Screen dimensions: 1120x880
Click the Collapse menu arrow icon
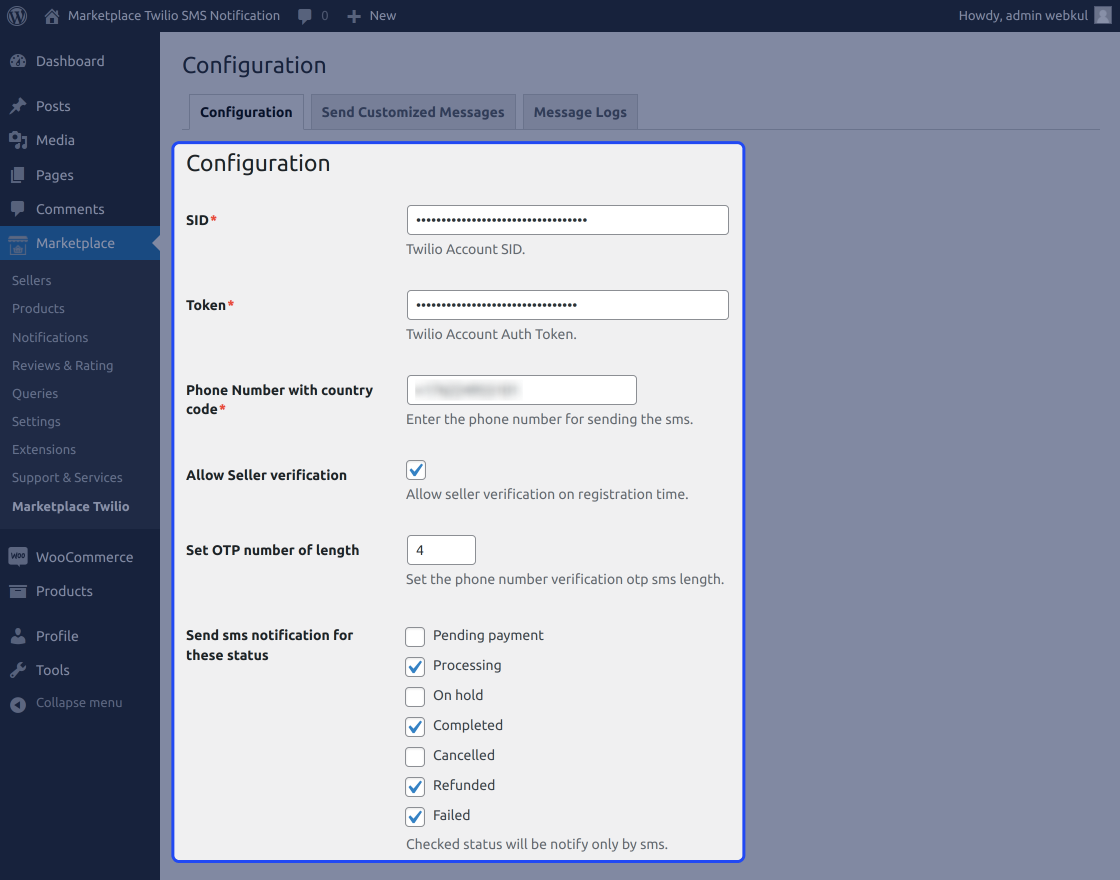[x=19, y=704]
